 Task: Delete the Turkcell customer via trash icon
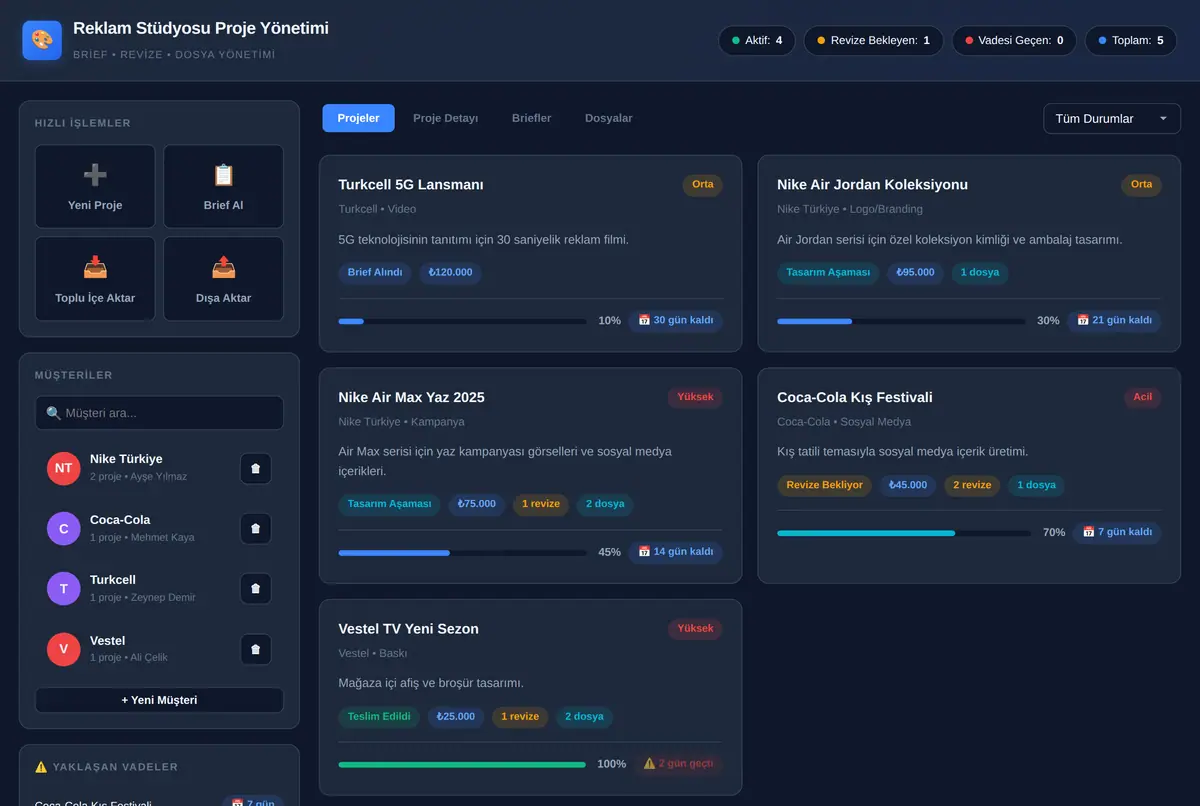click(255, 589)
